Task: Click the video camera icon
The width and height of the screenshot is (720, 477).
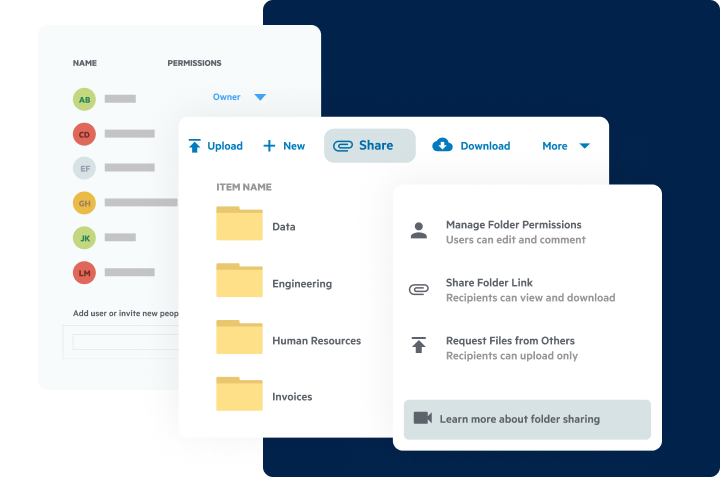Action: [422, 418]
